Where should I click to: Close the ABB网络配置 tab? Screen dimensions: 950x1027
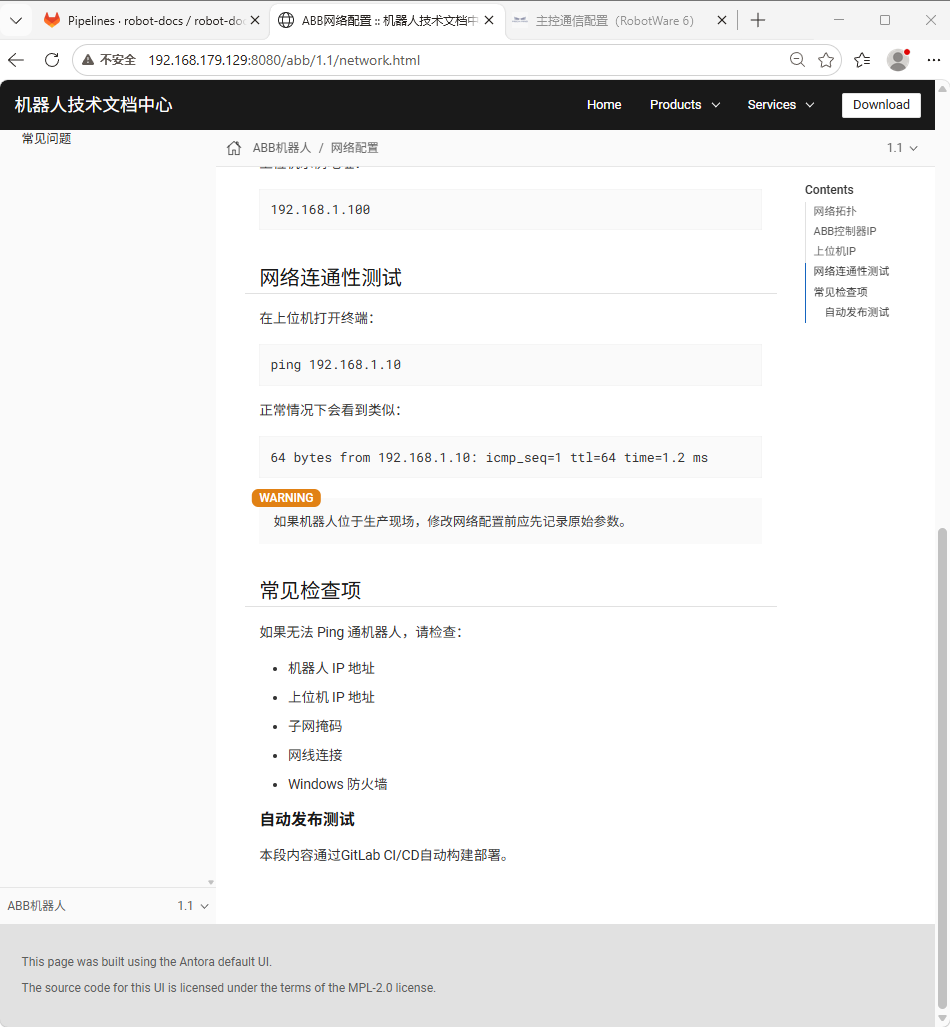tap(489, 20)
